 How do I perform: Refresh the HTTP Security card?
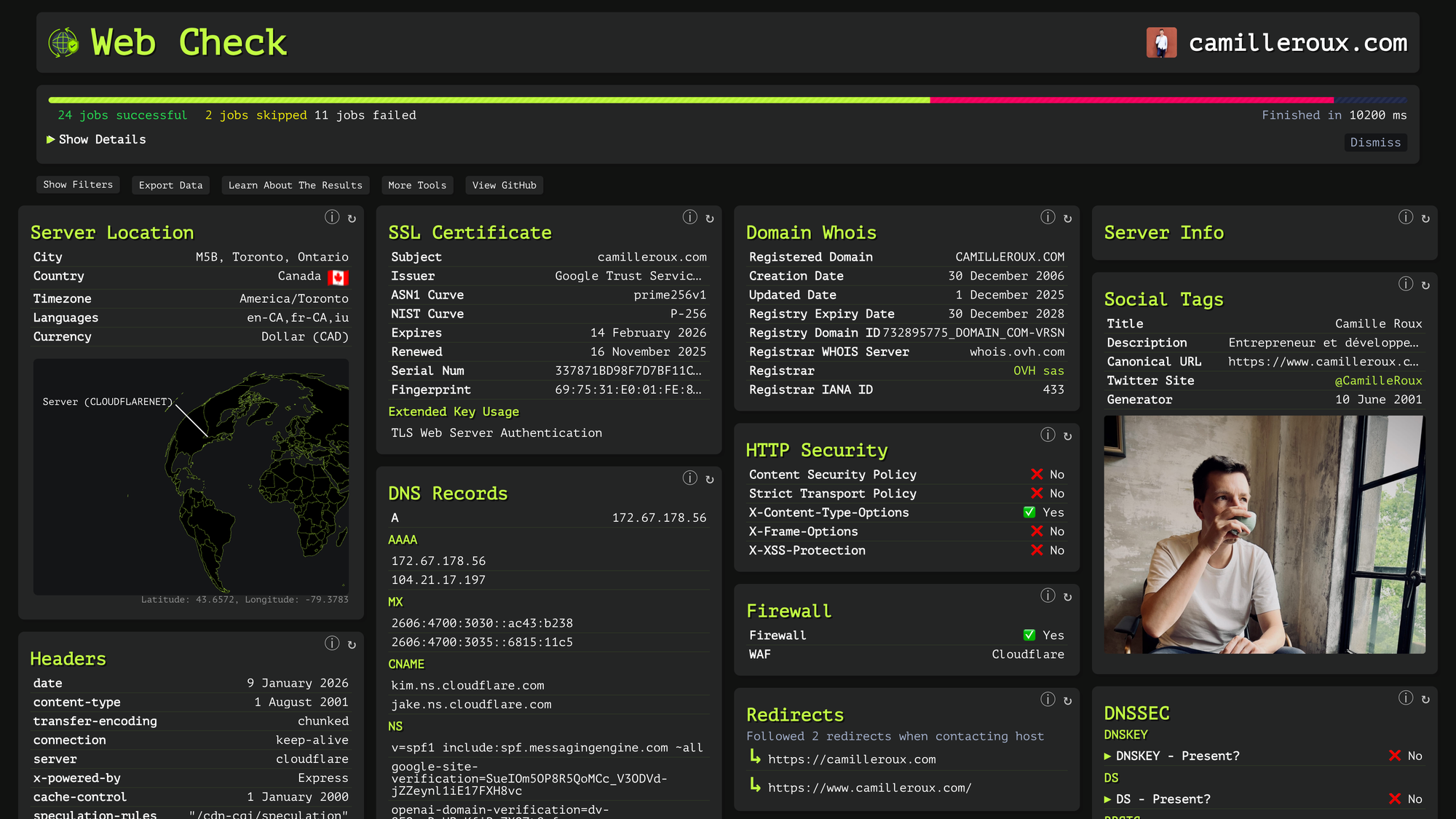(1067, 436)
